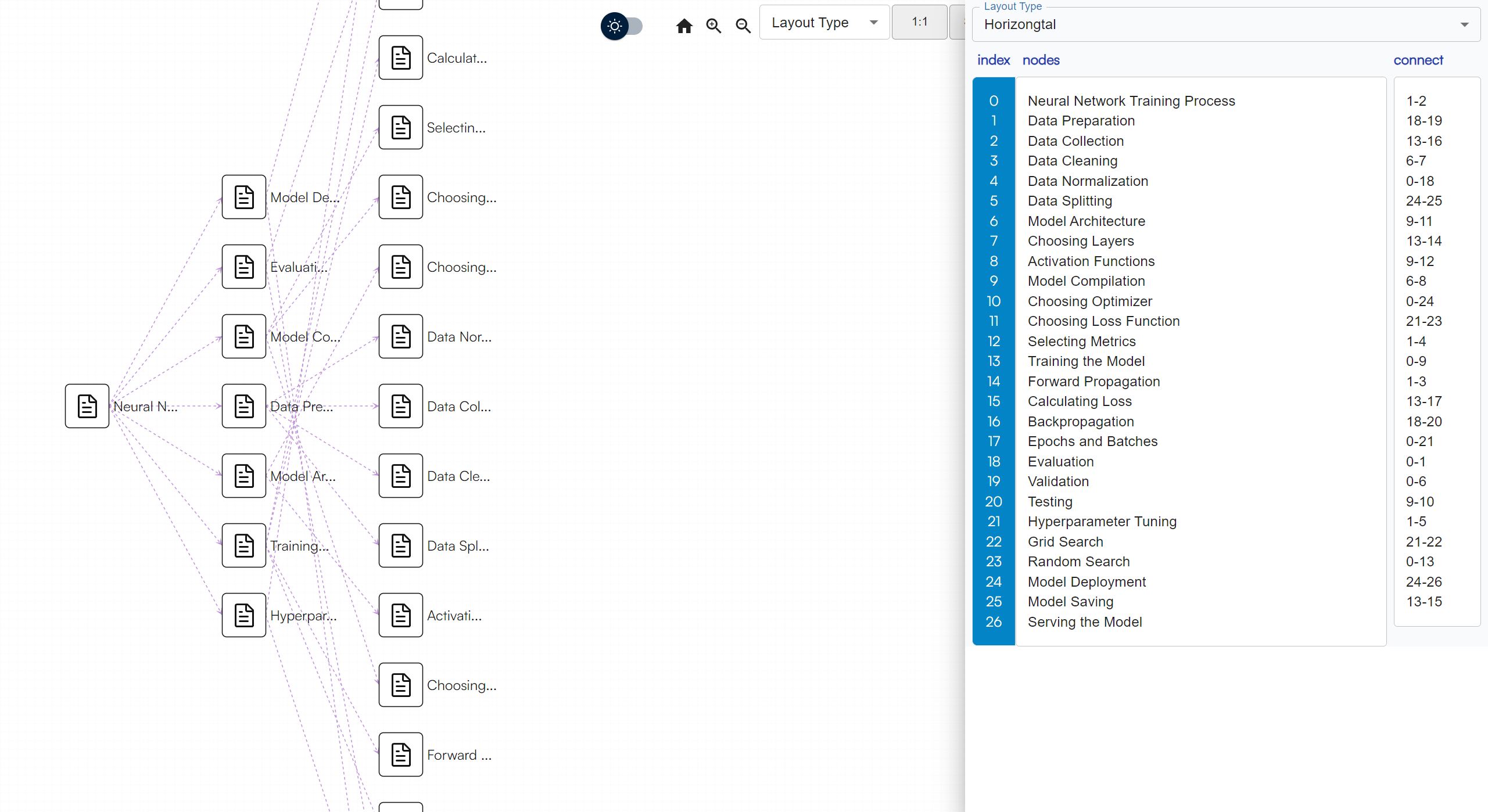
Task: Click Data Splitting in the nodes list
Action: (x=1070, y=201)
